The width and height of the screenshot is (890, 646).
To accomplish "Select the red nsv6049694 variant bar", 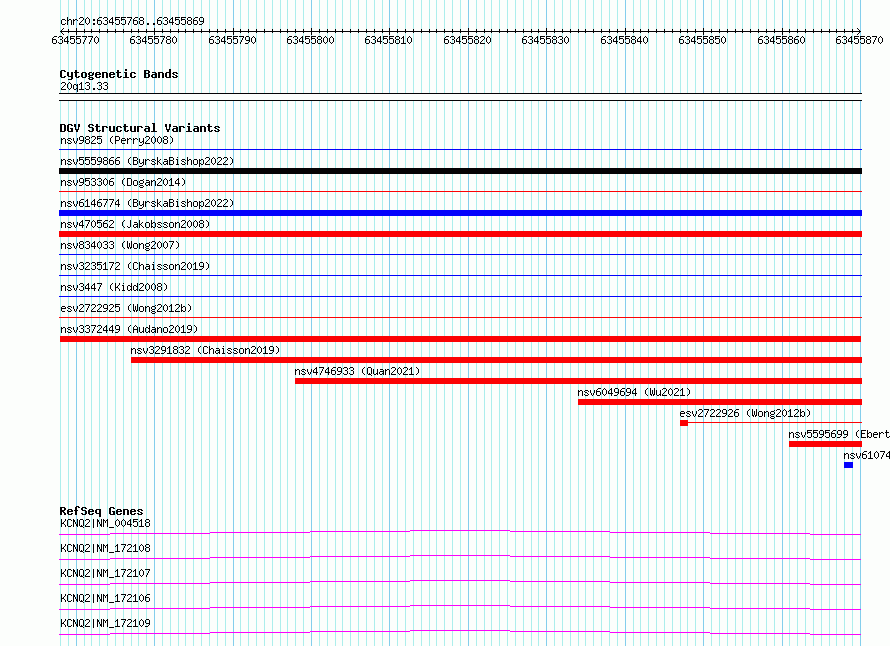I will [x=720, y=402].
